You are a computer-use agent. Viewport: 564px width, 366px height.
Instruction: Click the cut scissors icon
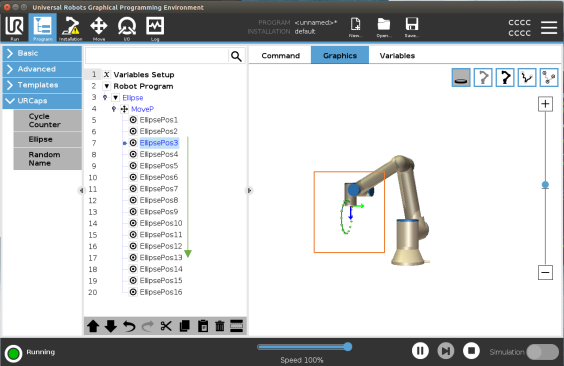pyautogui.click(x=166, y=326)
